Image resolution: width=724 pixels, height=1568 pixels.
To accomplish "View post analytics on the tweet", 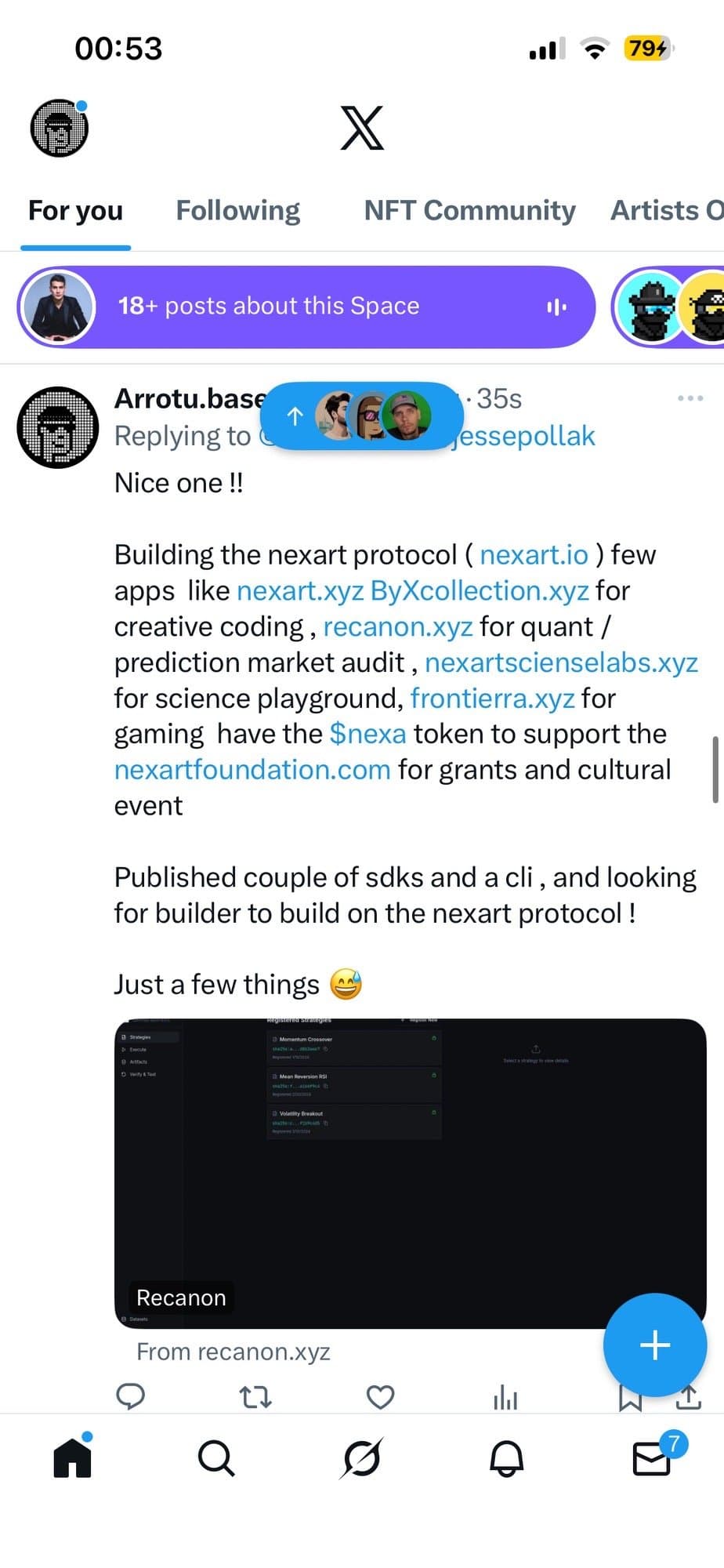I will [505, 1396].
